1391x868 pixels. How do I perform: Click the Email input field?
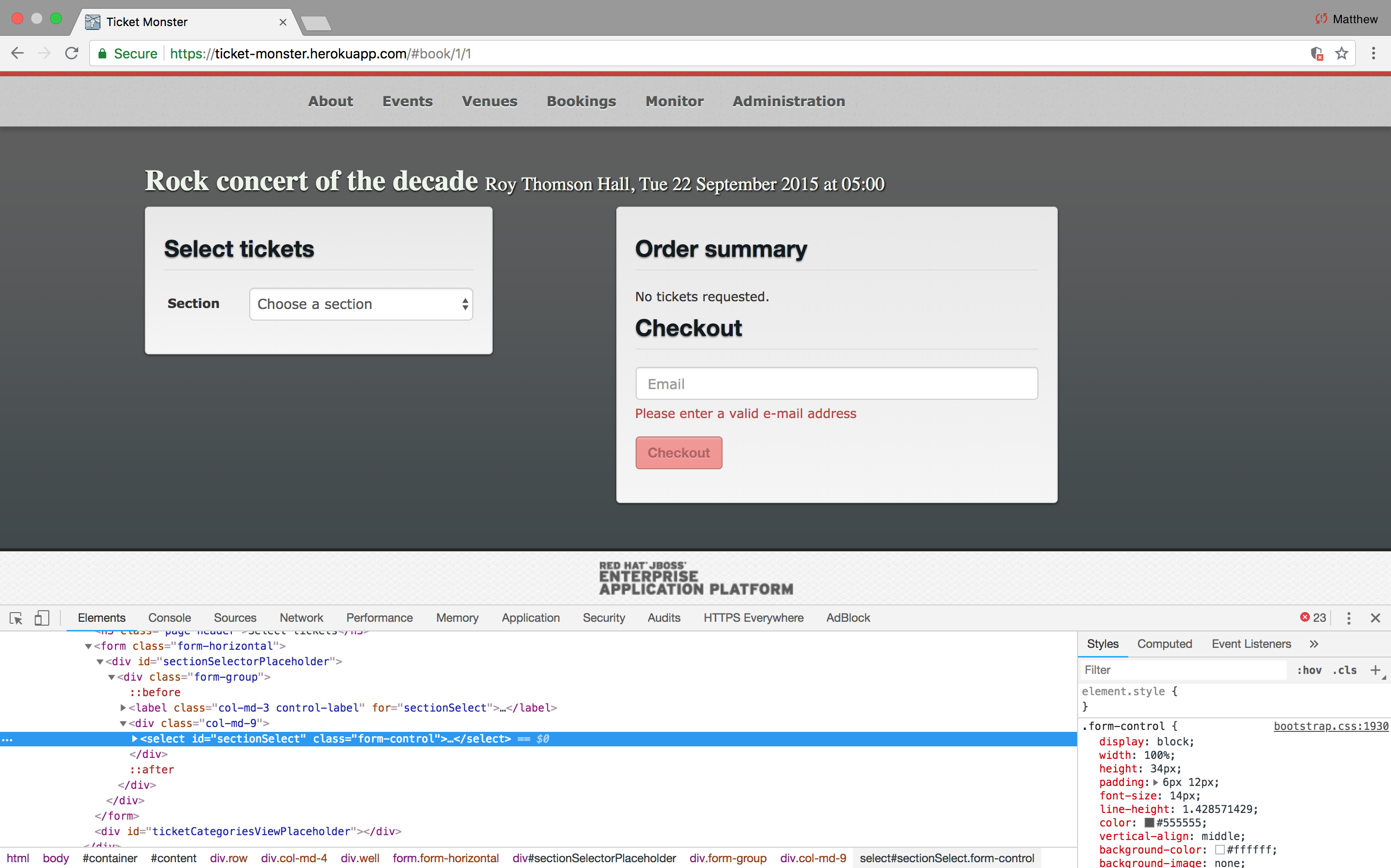836,383
